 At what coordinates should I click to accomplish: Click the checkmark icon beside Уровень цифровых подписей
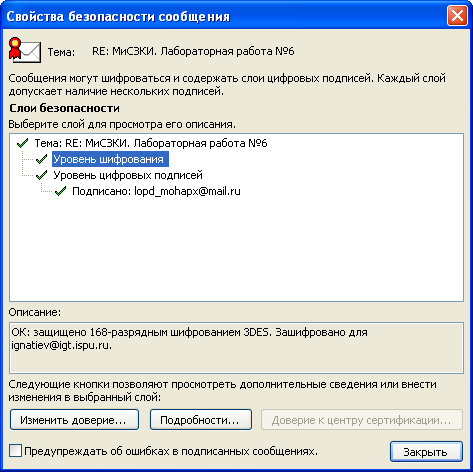pos(41,175)
